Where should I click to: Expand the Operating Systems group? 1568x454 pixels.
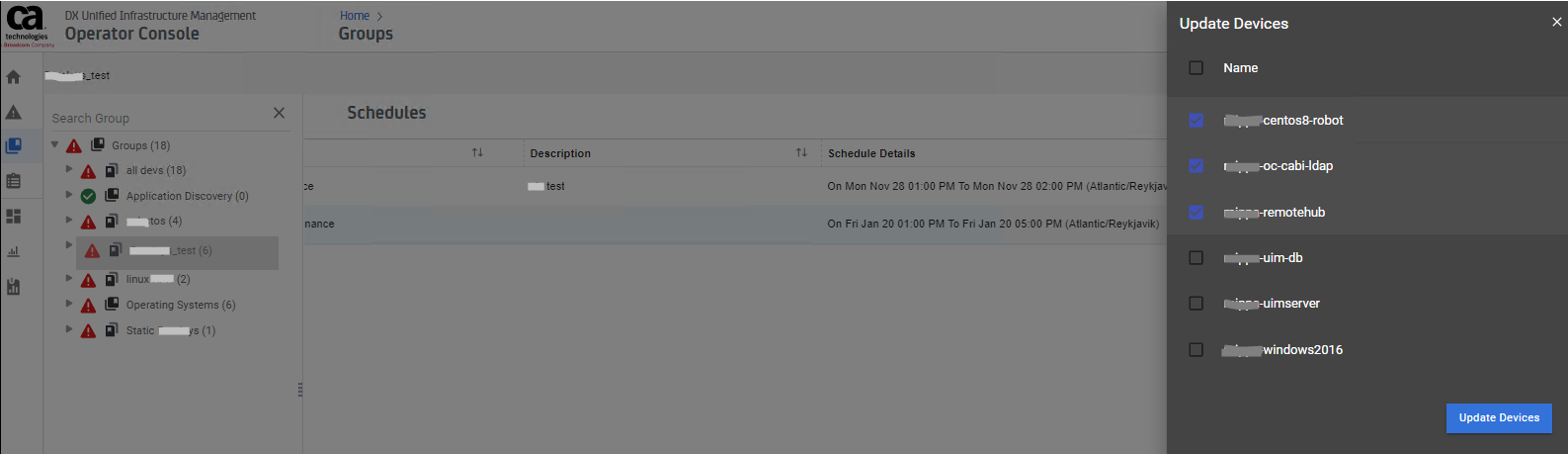click(69, 304)
